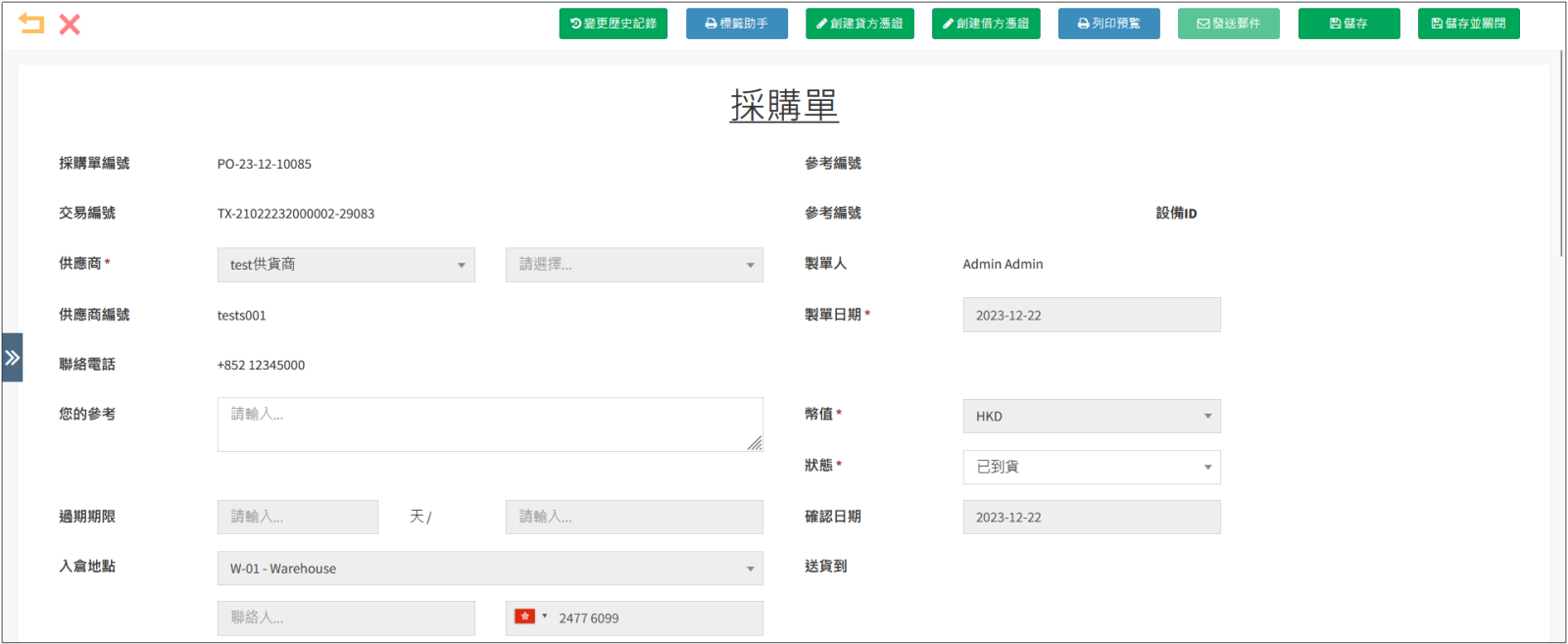The image size is (1568, 644).
Task: Click the 您的參考 text area
Action: pos(490,424)
